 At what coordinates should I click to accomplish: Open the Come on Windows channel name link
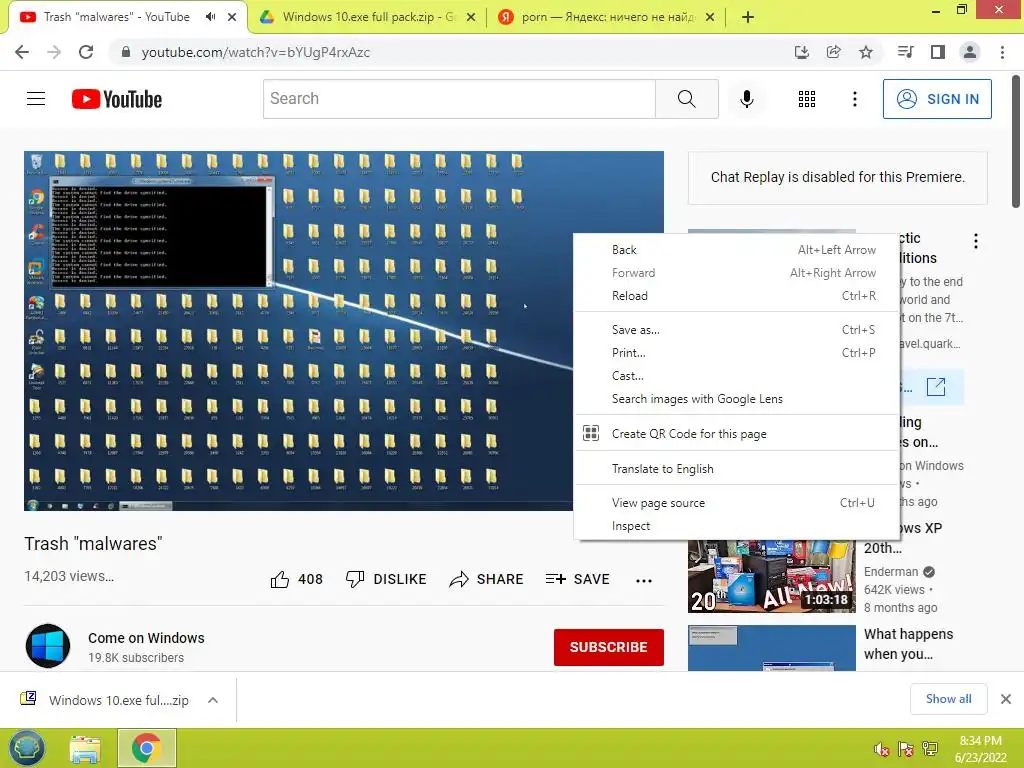pyautogui.click(x=146, y=638)
